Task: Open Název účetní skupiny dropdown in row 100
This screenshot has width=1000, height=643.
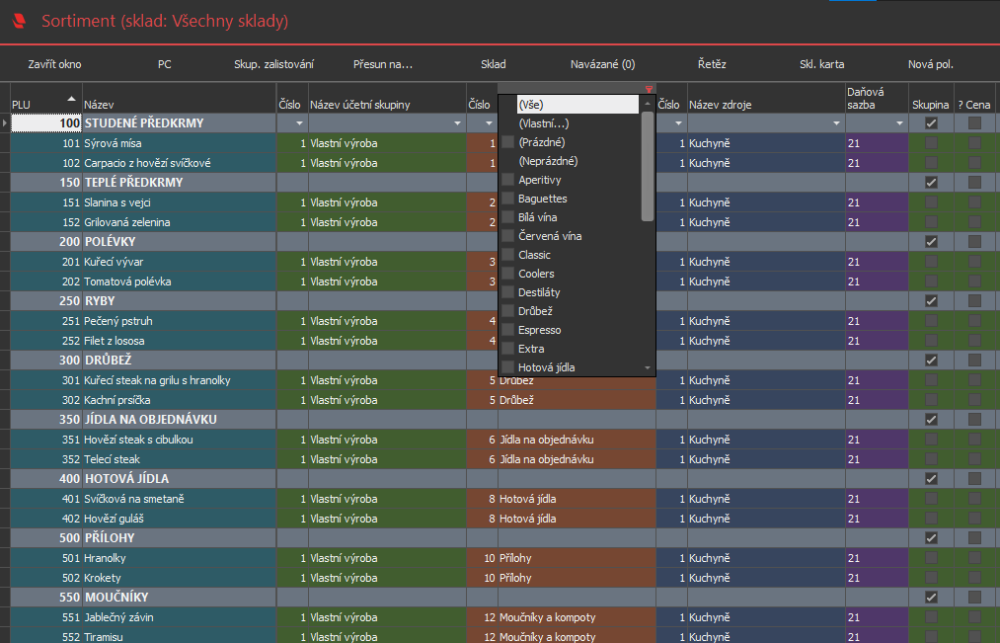Action: point(457,123)
